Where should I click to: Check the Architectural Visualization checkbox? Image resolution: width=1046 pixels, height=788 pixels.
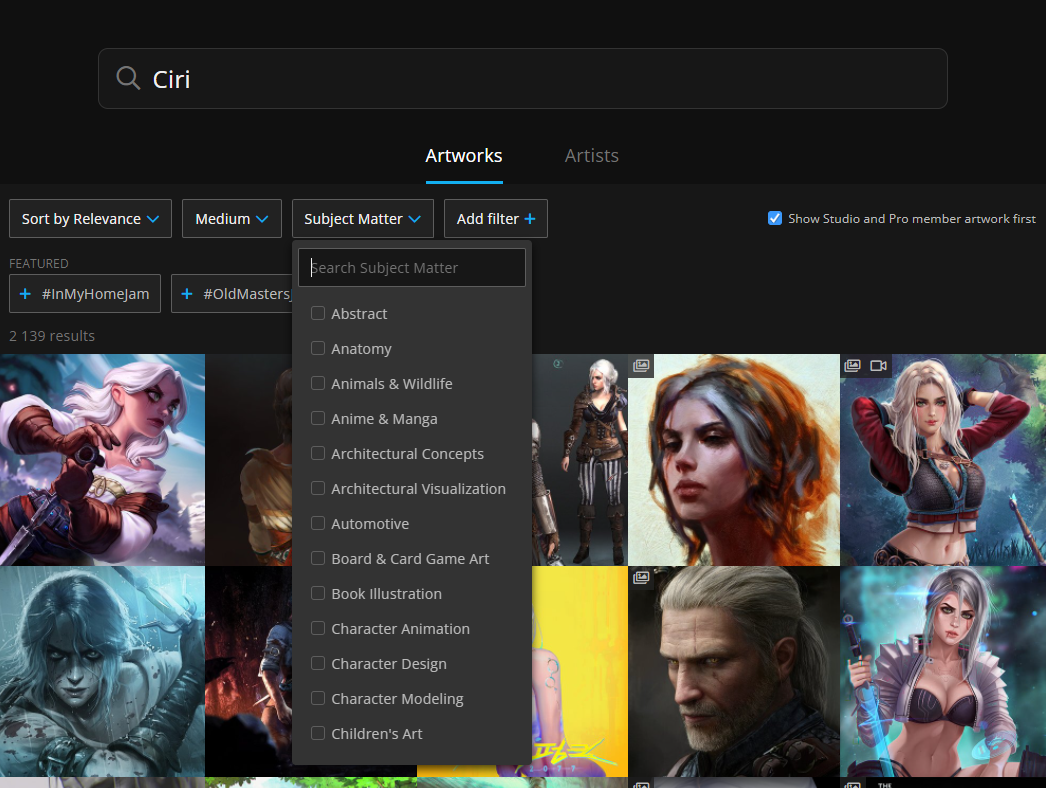coord(318,488)
